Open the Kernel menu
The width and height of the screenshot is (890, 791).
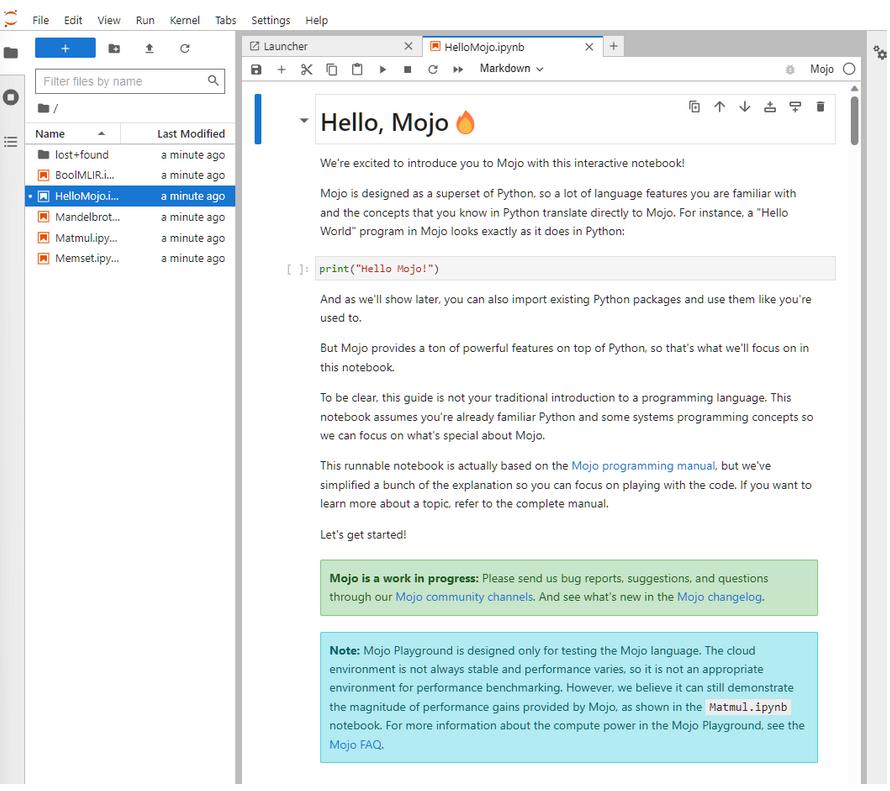tap(184, 20)
